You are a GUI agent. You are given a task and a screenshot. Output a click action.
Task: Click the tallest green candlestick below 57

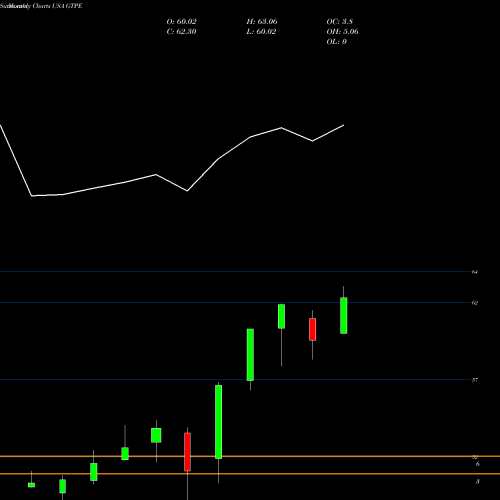point(219,422)
